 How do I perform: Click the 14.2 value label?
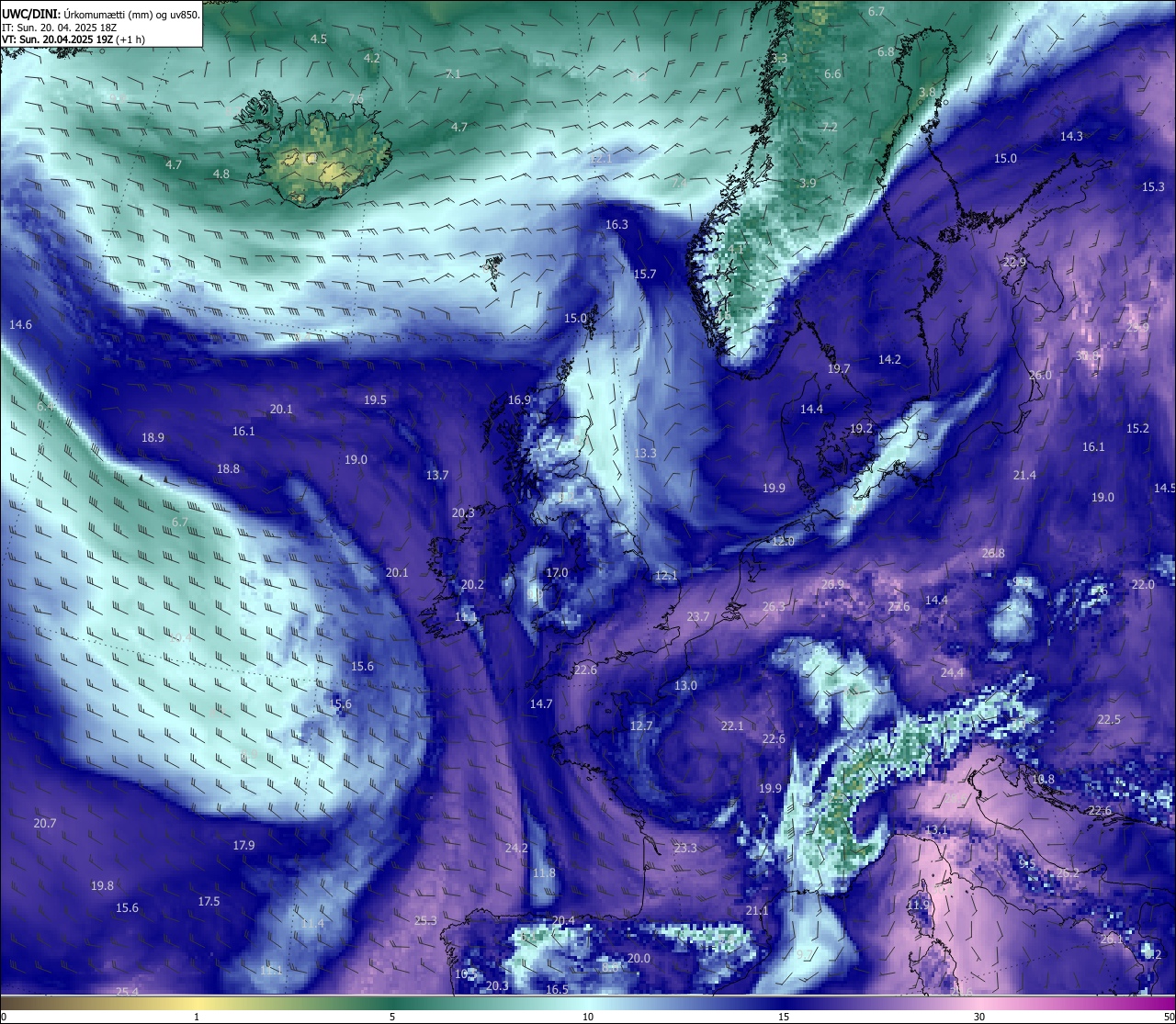point(889,359)
